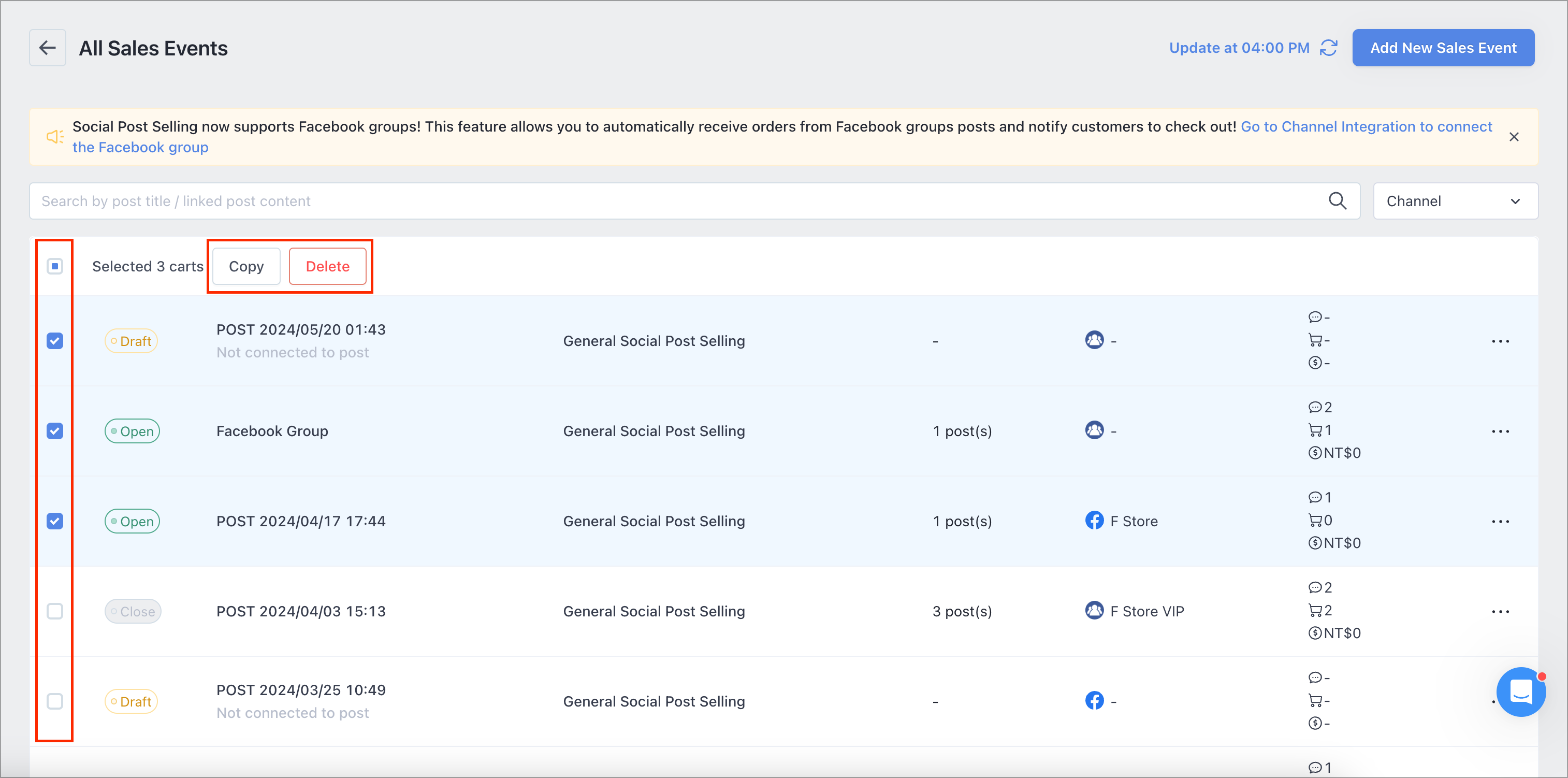The height and width of the screenshot is (778, 1568).
Task: Open Go to Channel Integration link
Action: [x=1366, y=126]
